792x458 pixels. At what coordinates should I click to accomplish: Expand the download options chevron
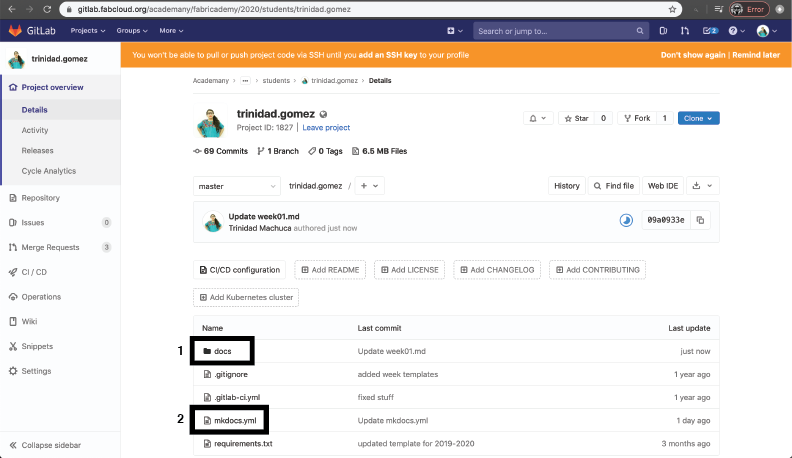click(710, 186)
